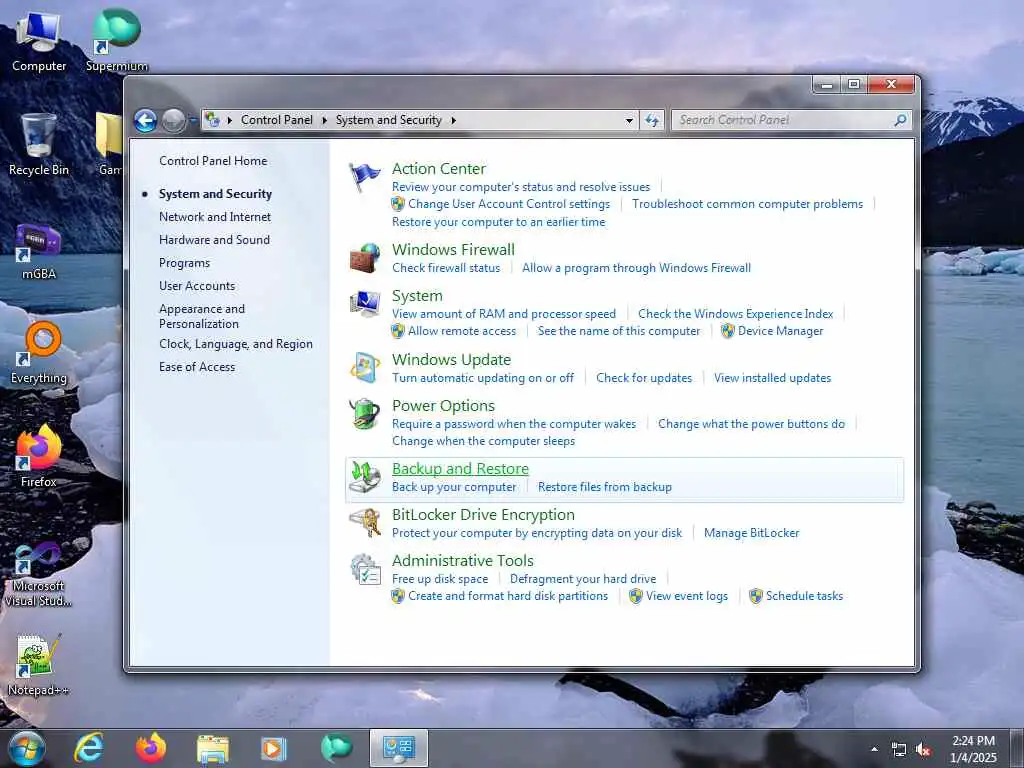Open View event logs link
Screen dimensions: 1024x768
(x=686, y=596)
